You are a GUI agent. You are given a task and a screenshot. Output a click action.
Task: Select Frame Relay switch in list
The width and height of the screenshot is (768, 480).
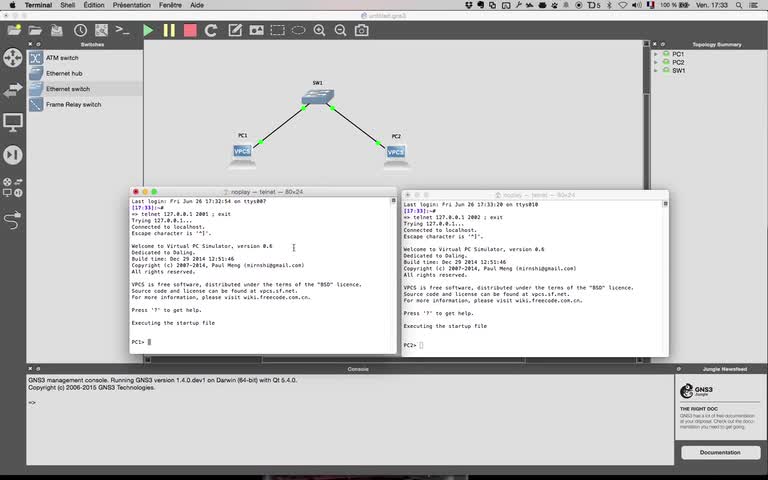(85, 105)
